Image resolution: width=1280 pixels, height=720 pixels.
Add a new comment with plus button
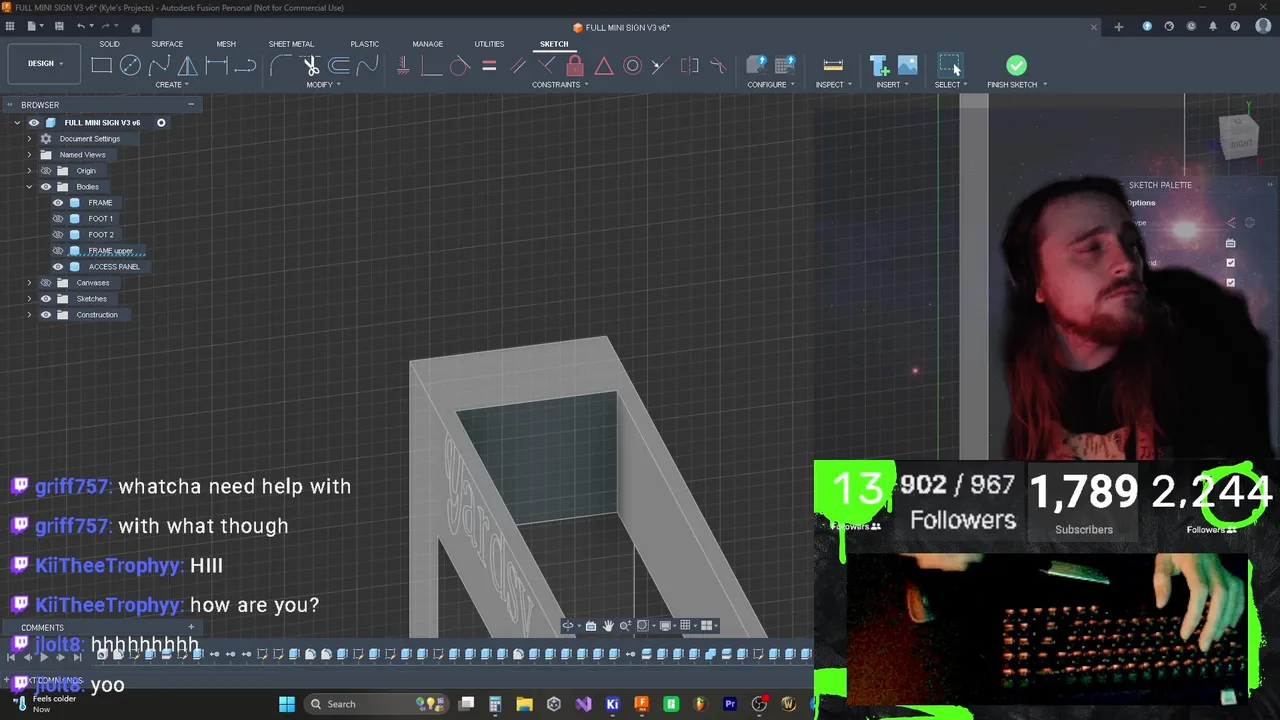[191, 627]
